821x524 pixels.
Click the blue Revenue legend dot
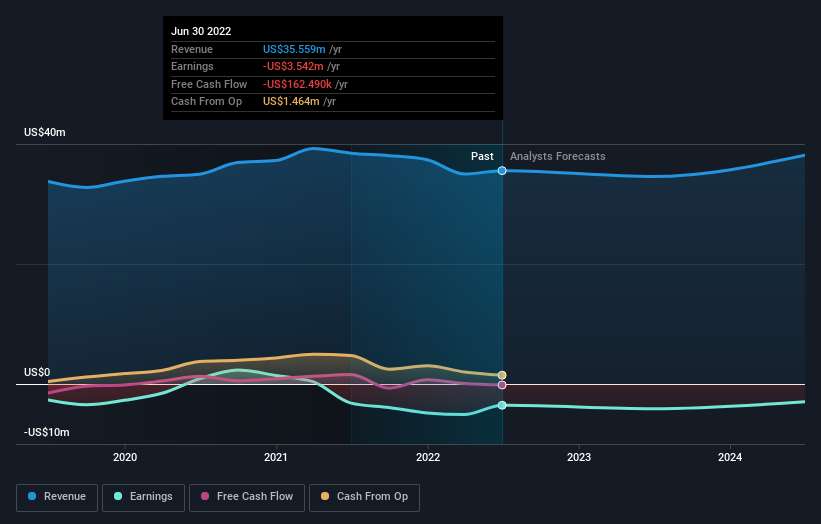32,496
